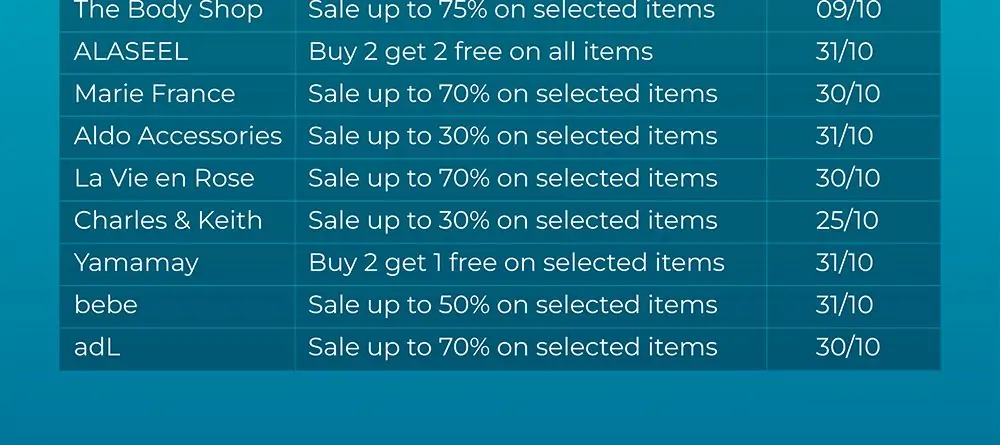
Task: Select Charles & Keith row label
Action: pyautogui.click(x=168, y=220)
